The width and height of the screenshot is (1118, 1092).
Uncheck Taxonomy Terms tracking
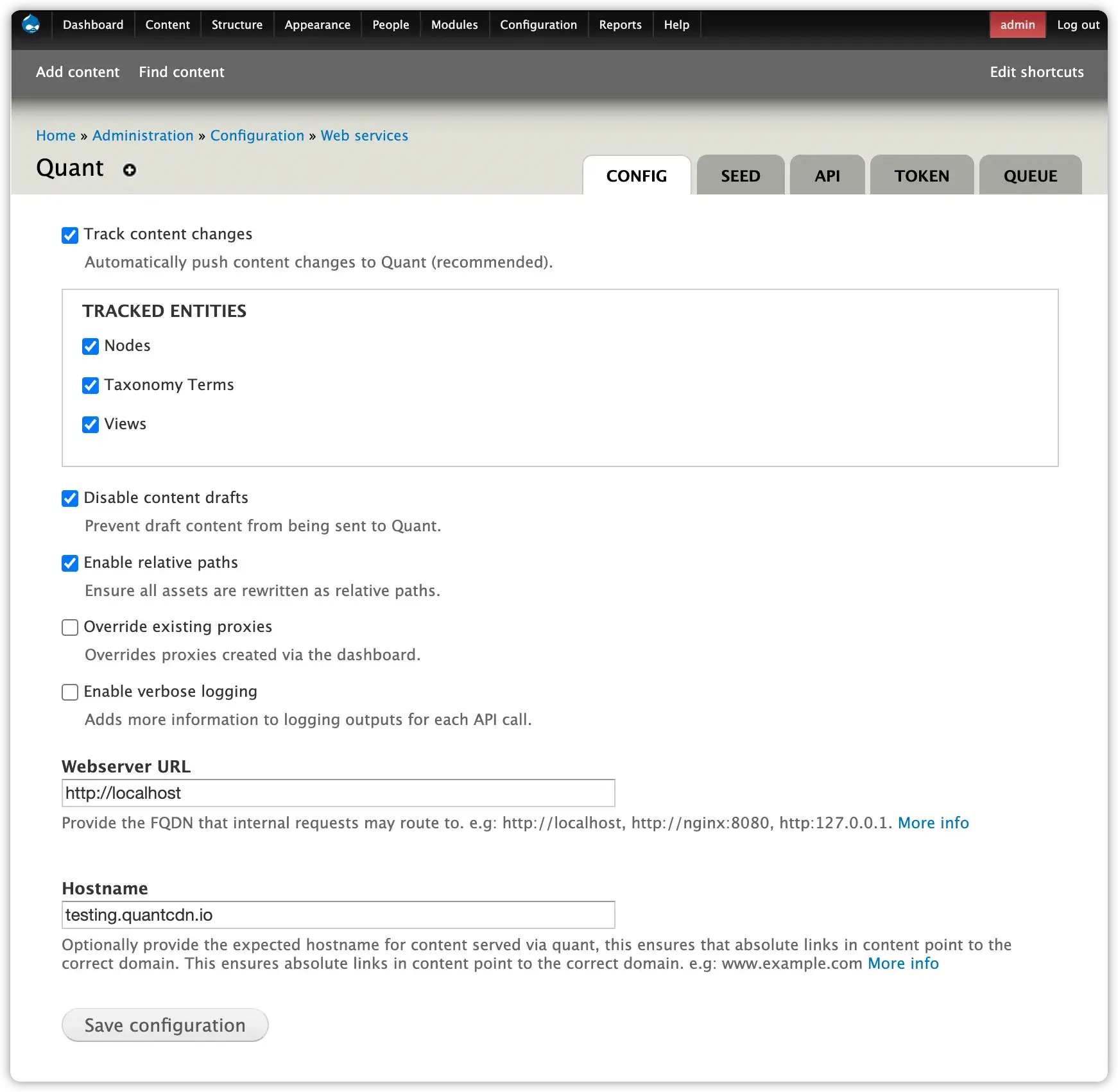point(90,386)
